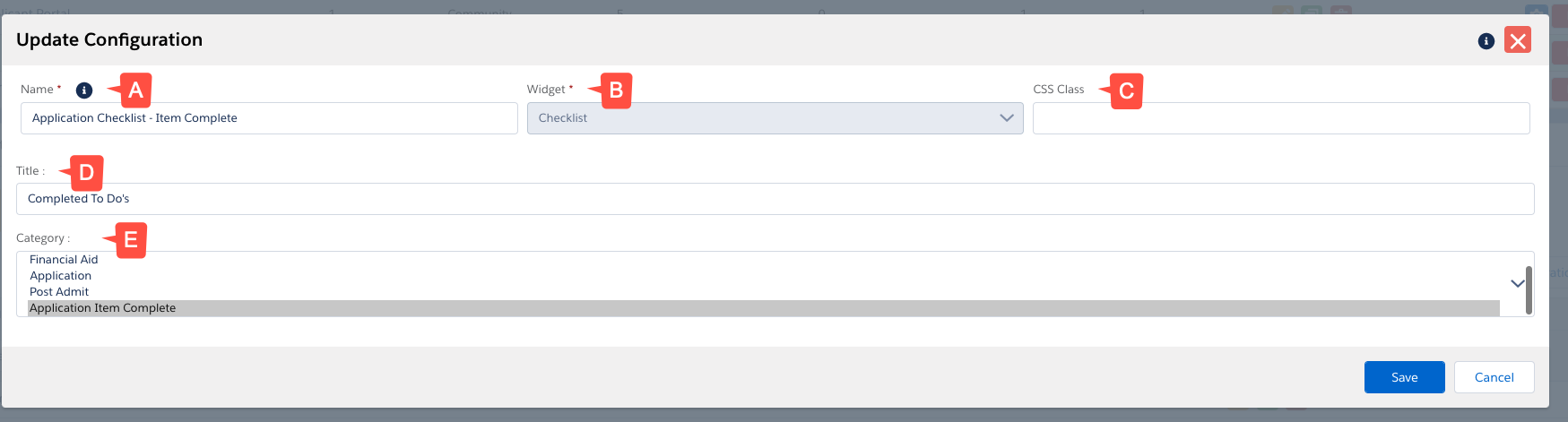Pick the Post Admit category option
This screenshot has height=422, width=1568.
(x=59, y=292)
